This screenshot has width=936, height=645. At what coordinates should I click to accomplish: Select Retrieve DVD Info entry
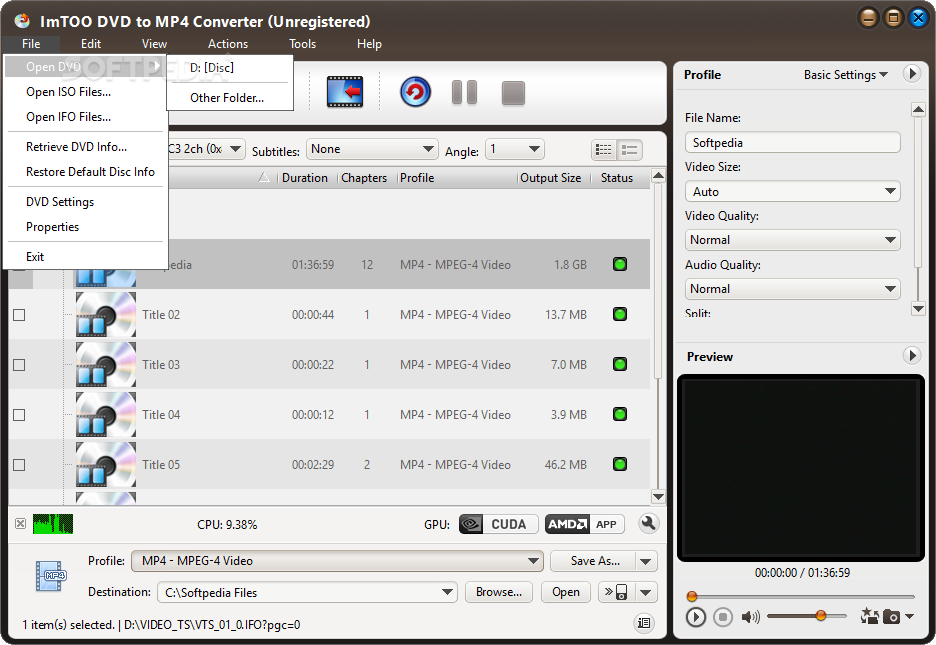pos(85,147)
